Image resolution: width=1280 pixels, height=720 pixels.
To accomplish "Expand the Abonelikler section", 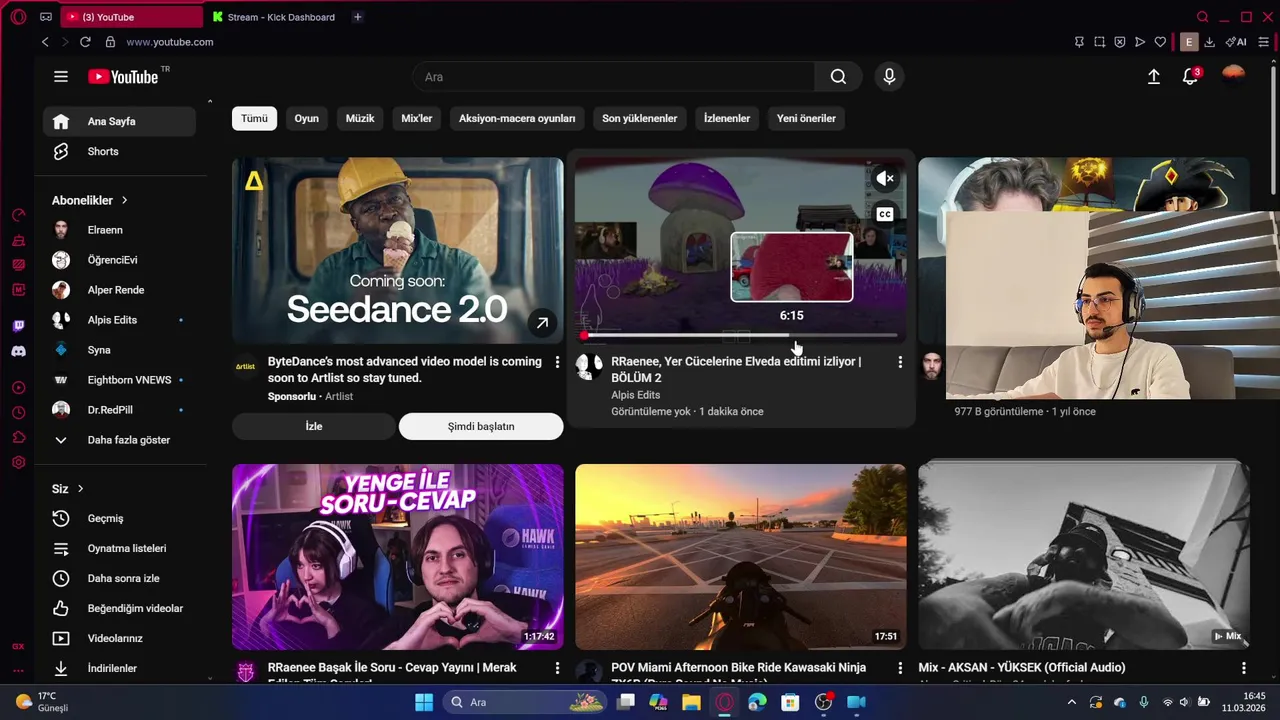I will [90, 200].
